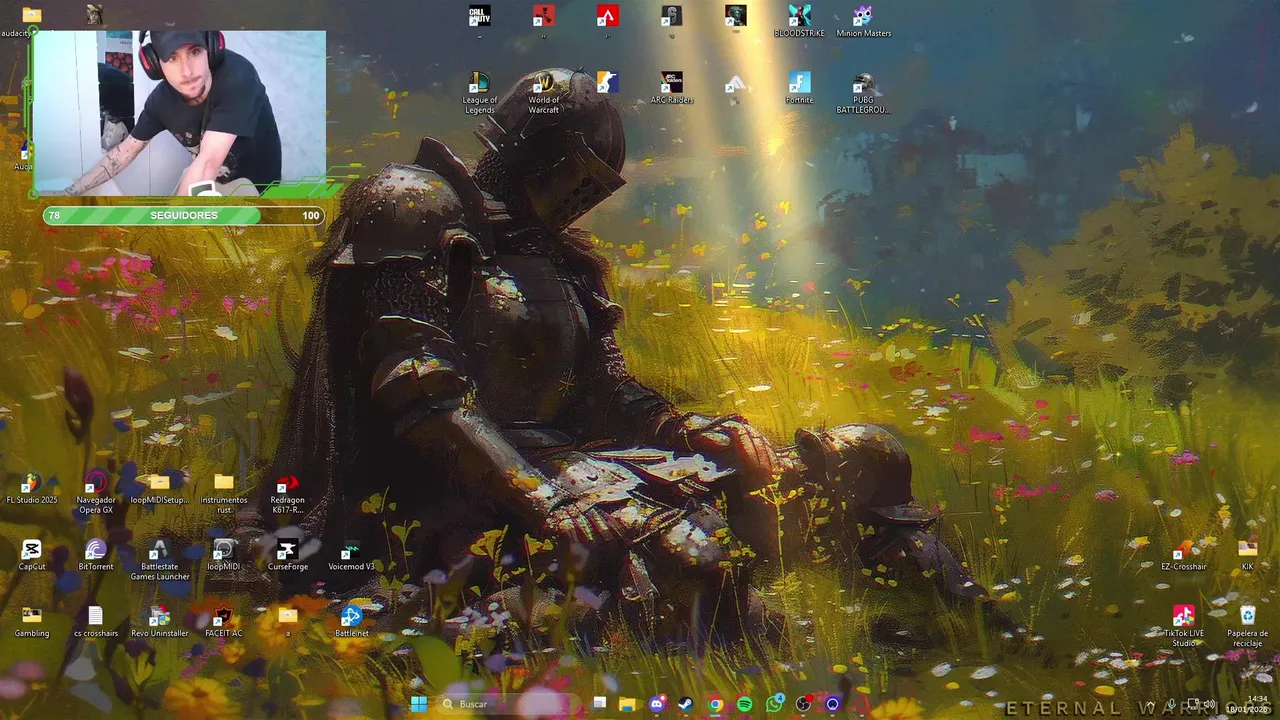Launch FL Studio 2025
This screenshot has width=1280, height=720.
32,489
